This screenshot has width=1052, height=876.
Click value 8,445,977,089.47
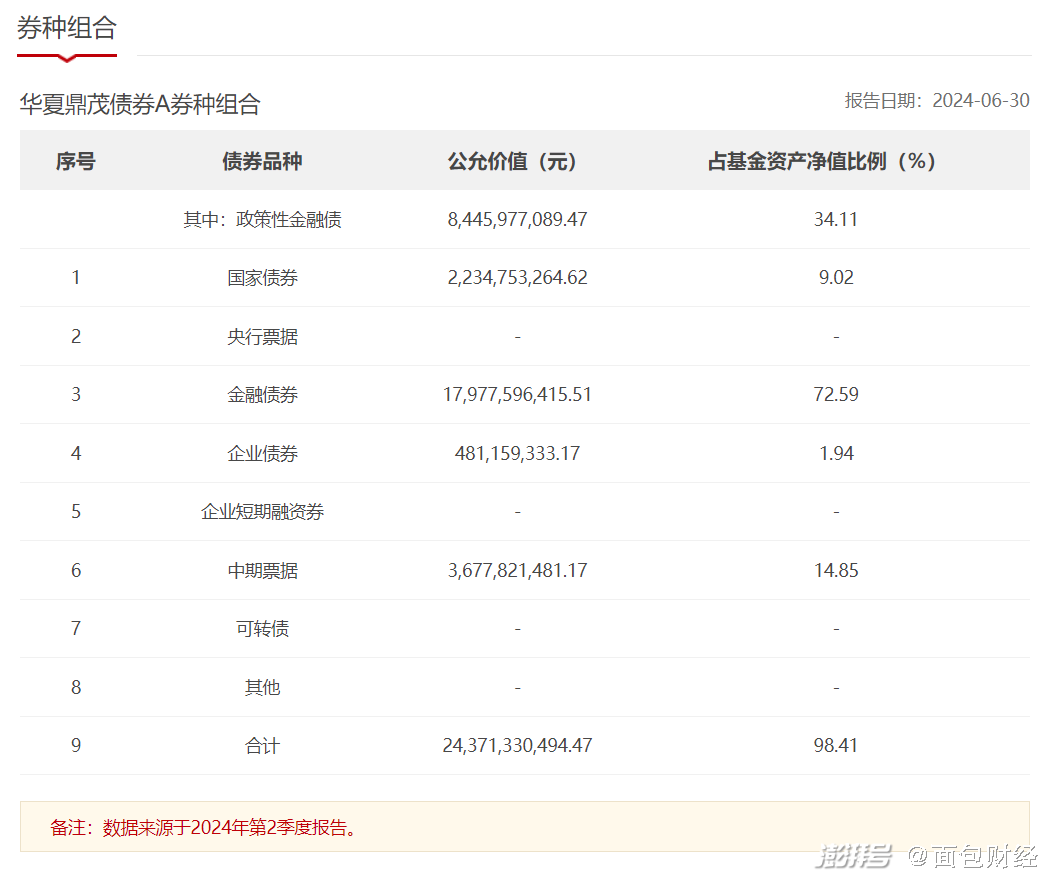tap(517, 219)
